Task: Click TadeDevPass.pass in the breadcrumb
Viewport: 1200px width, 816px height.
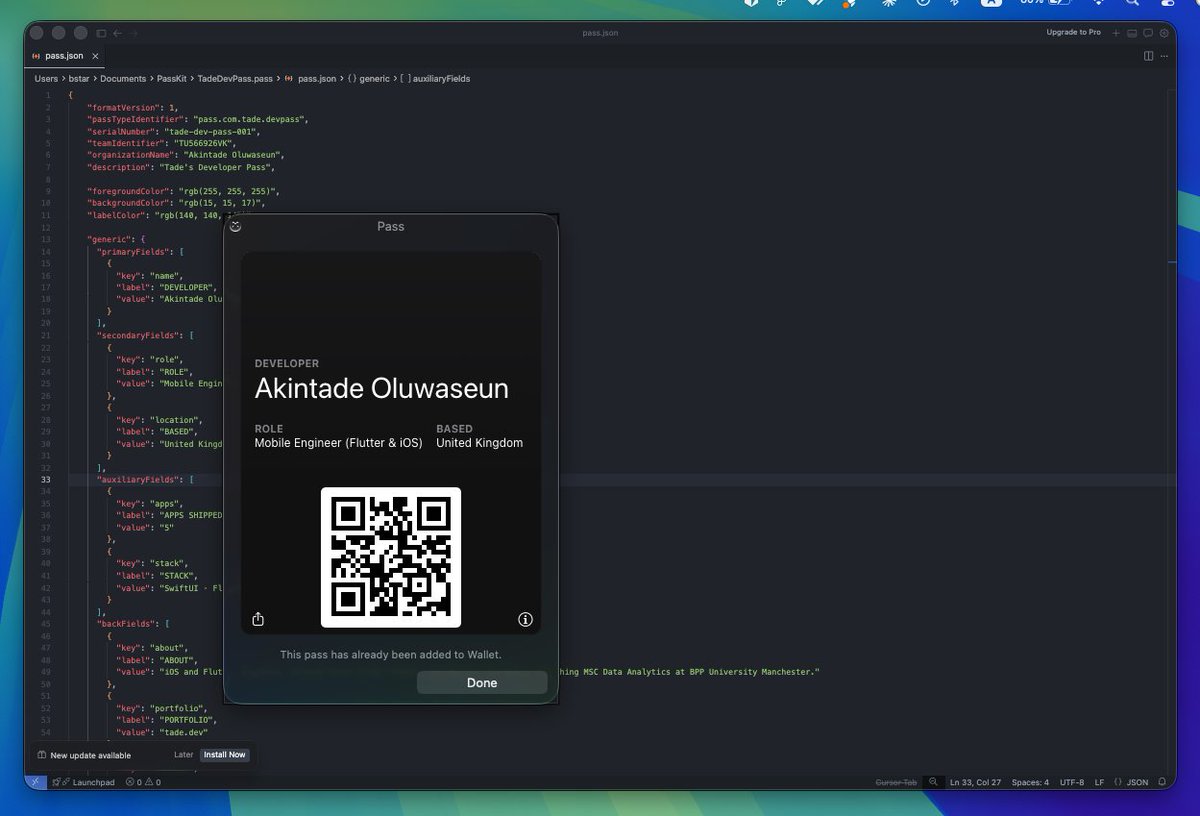Action: [235, 78]
